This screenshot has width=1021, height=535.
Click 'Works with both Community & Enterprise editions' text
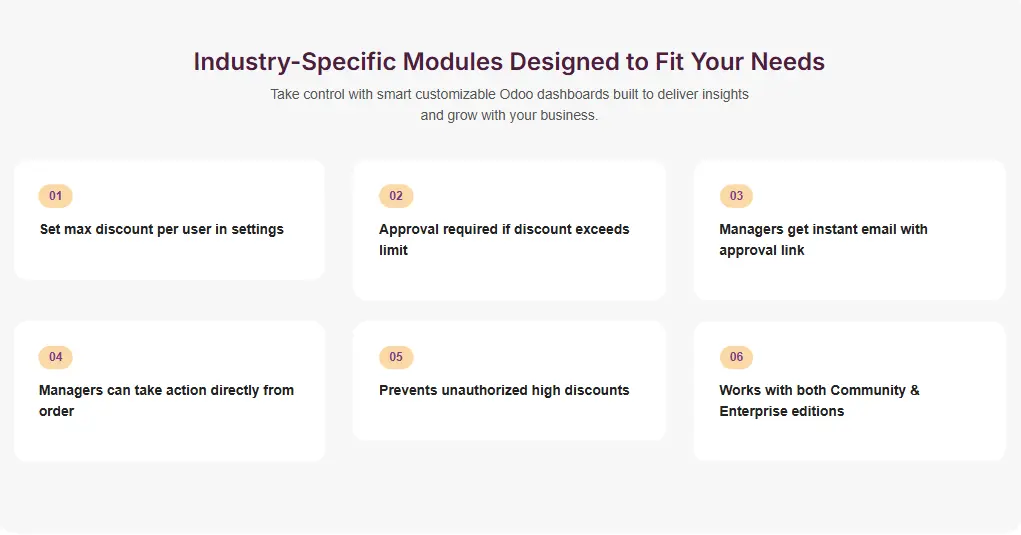pyautogui.click(x=819, y=400)
